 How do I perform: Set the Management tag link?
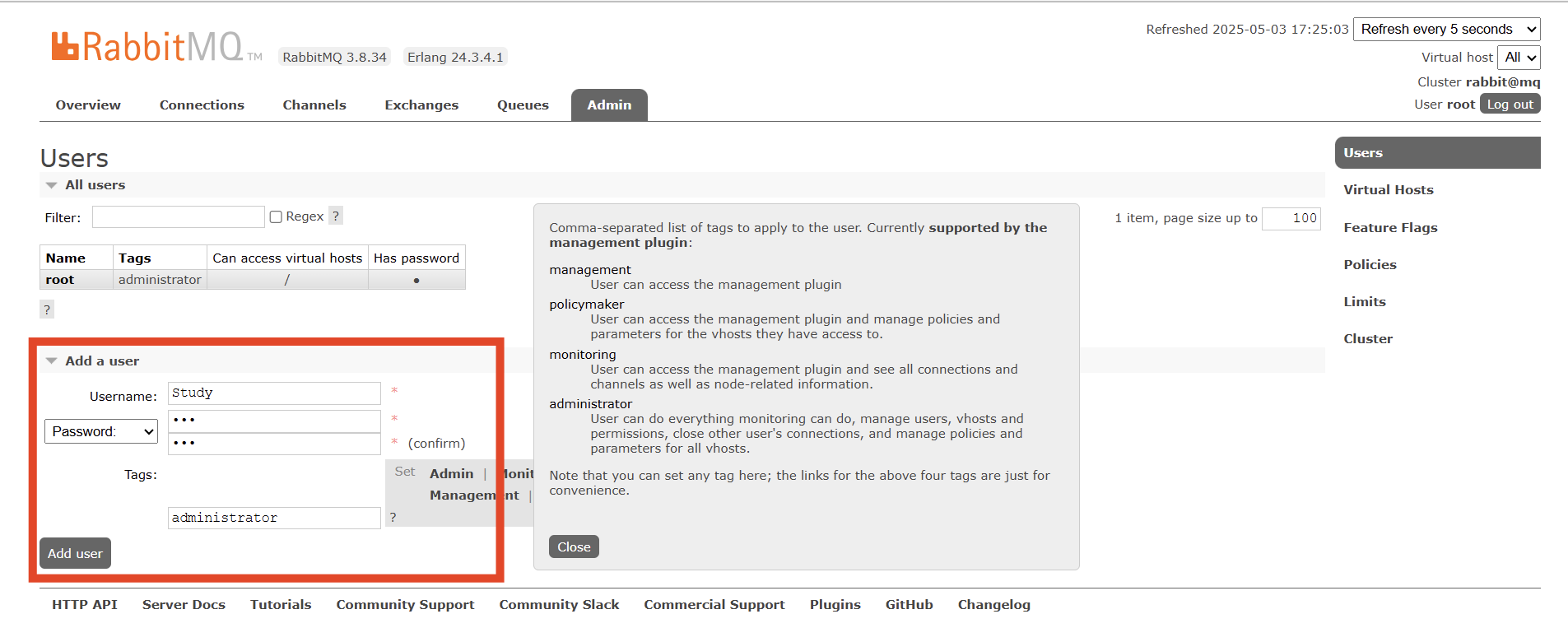click(x=474, y=495)
